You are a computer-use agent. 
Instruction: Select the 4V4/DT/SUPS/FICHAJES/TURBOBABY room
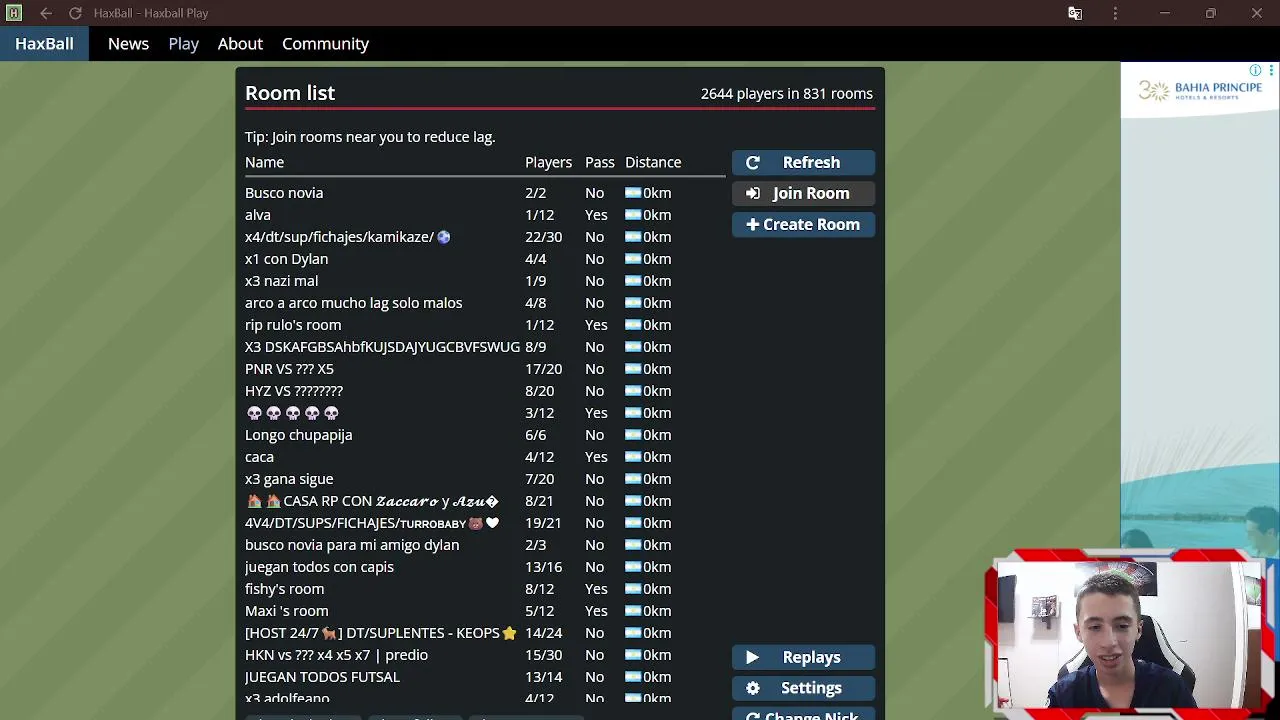point(485,523)
